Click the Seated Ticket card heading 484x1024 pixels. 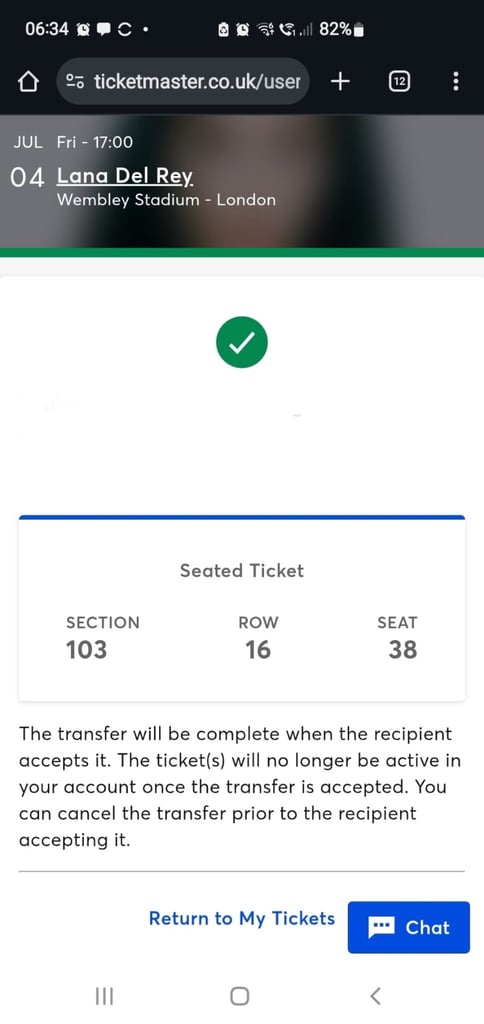coord(242,571)
